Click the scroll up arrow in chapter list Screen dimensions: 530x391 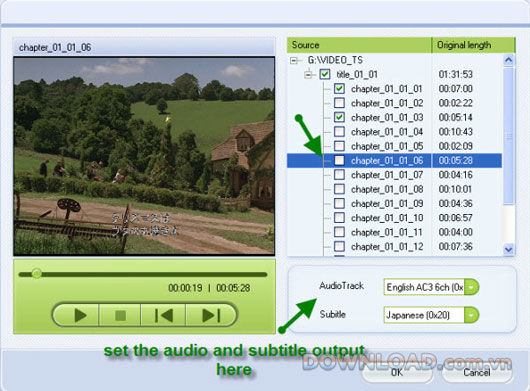(x=508, y=60)
